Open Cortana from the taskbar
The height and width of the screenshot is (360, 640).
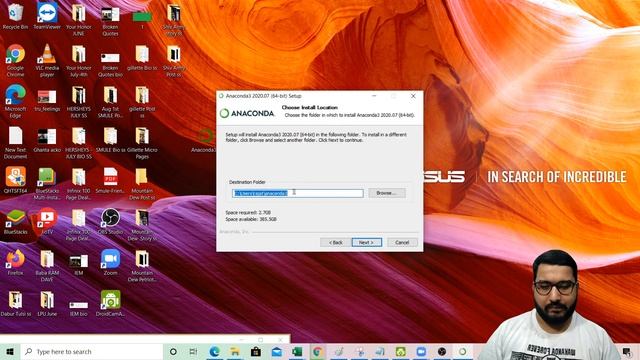(173, 351)
